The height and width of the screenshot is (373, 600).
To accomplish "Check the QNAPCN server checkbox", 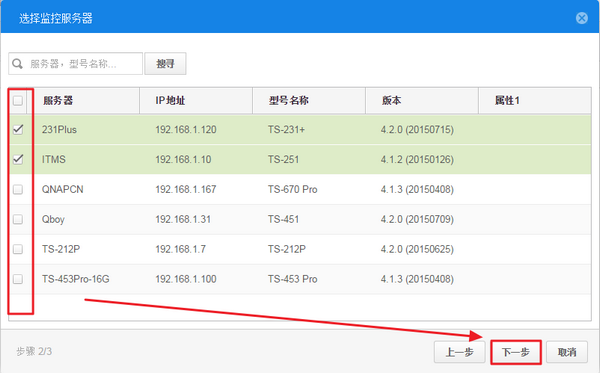I will tap(18, 189).
